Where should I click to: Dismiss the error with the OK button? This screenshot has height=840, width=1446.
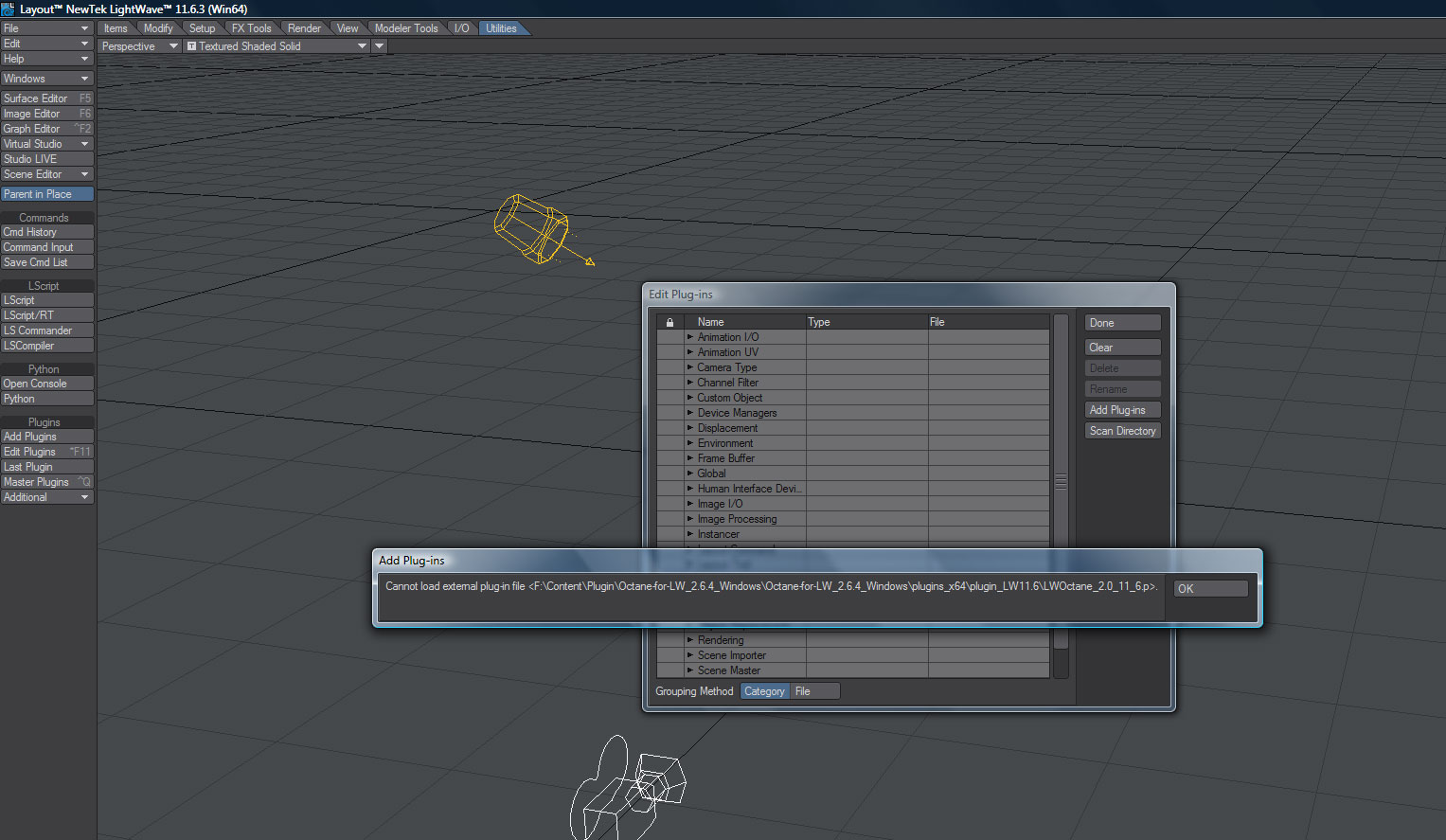1210,589
